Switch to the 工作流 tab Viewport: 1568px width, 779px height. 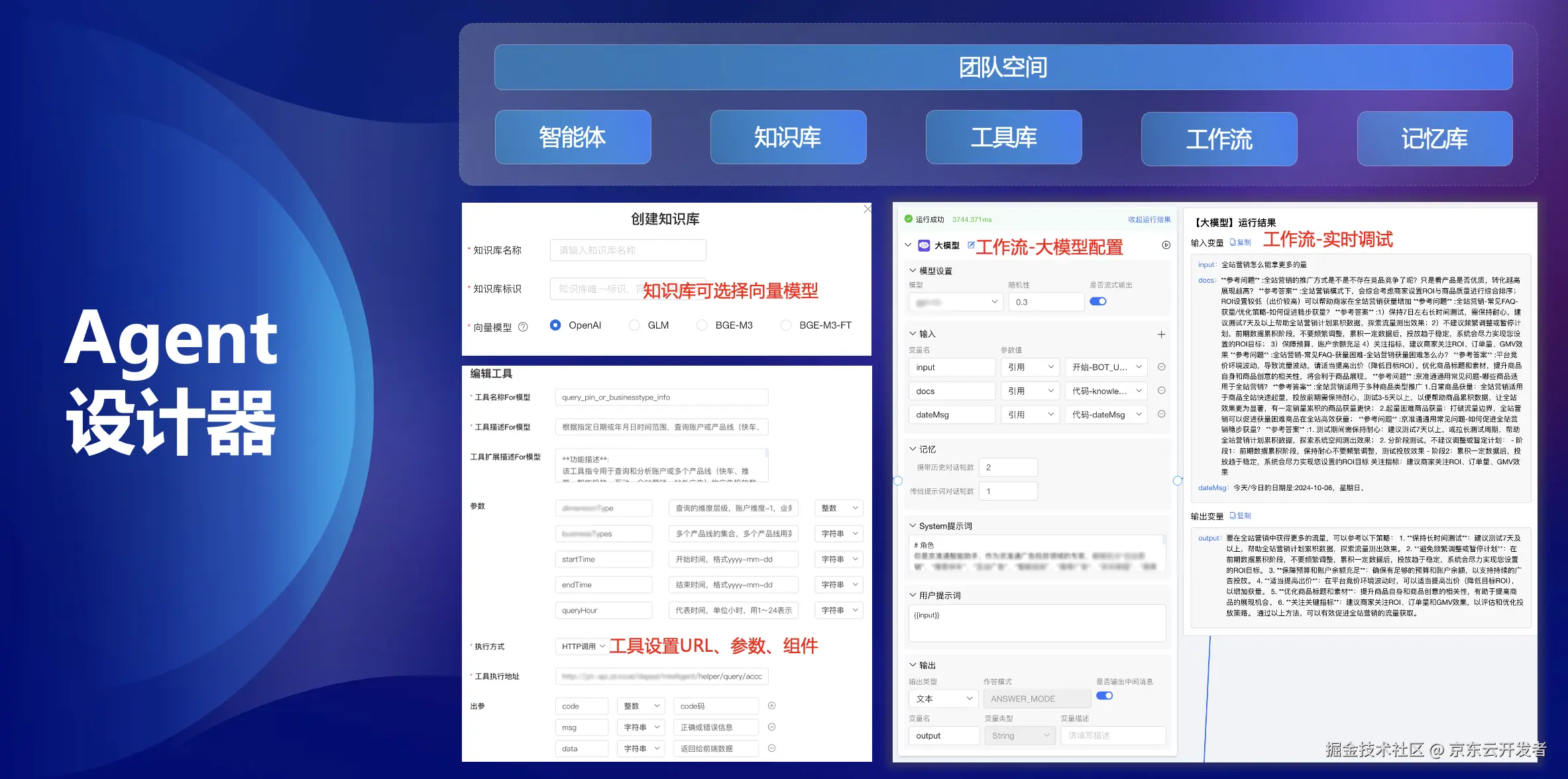click(x=1218, y=139)
